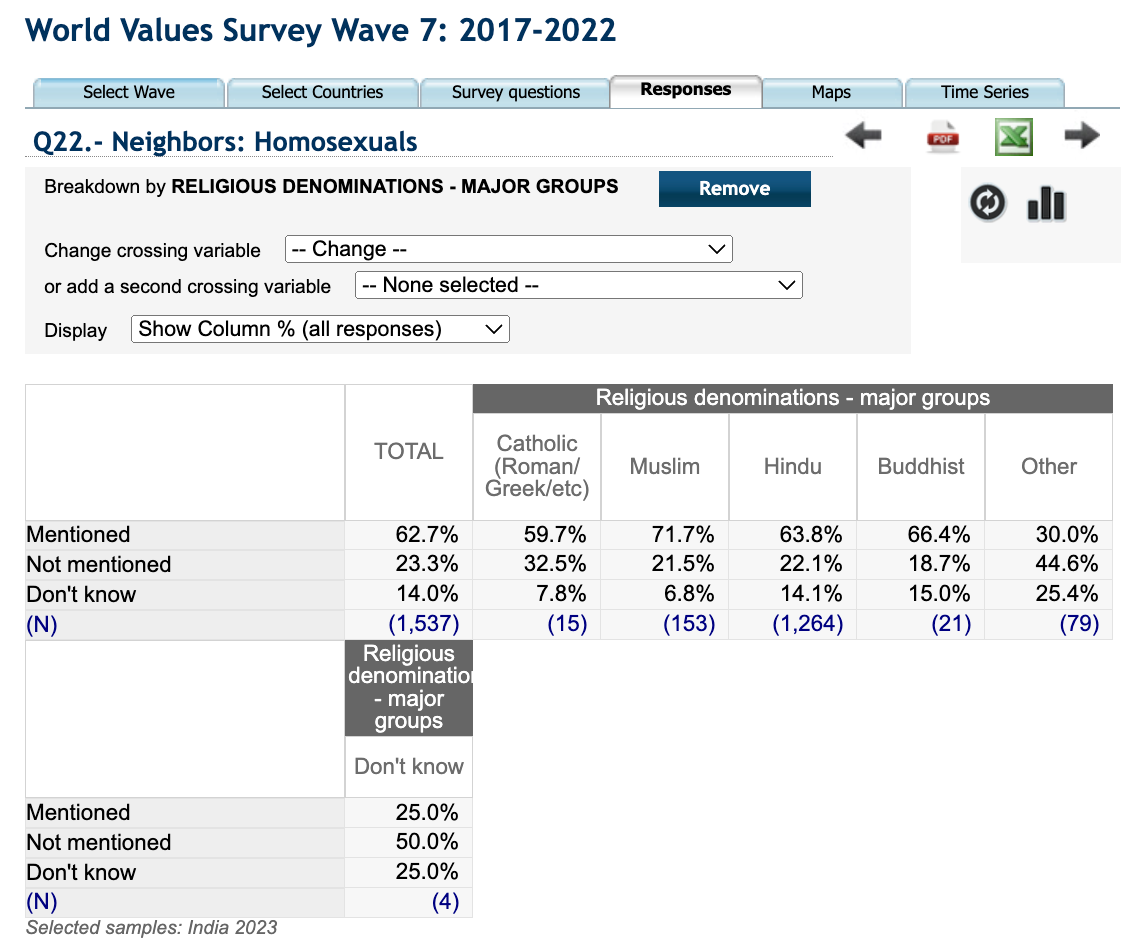Download results as Excel file
Screen dimensions: 1130x950
[x=1013, y=137]
